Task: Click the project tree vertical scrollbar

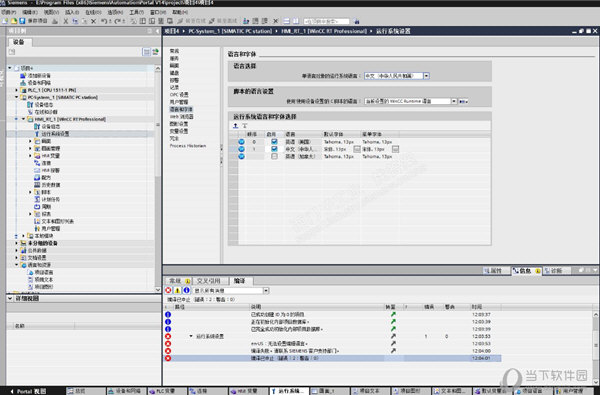Action: [158, 179]
